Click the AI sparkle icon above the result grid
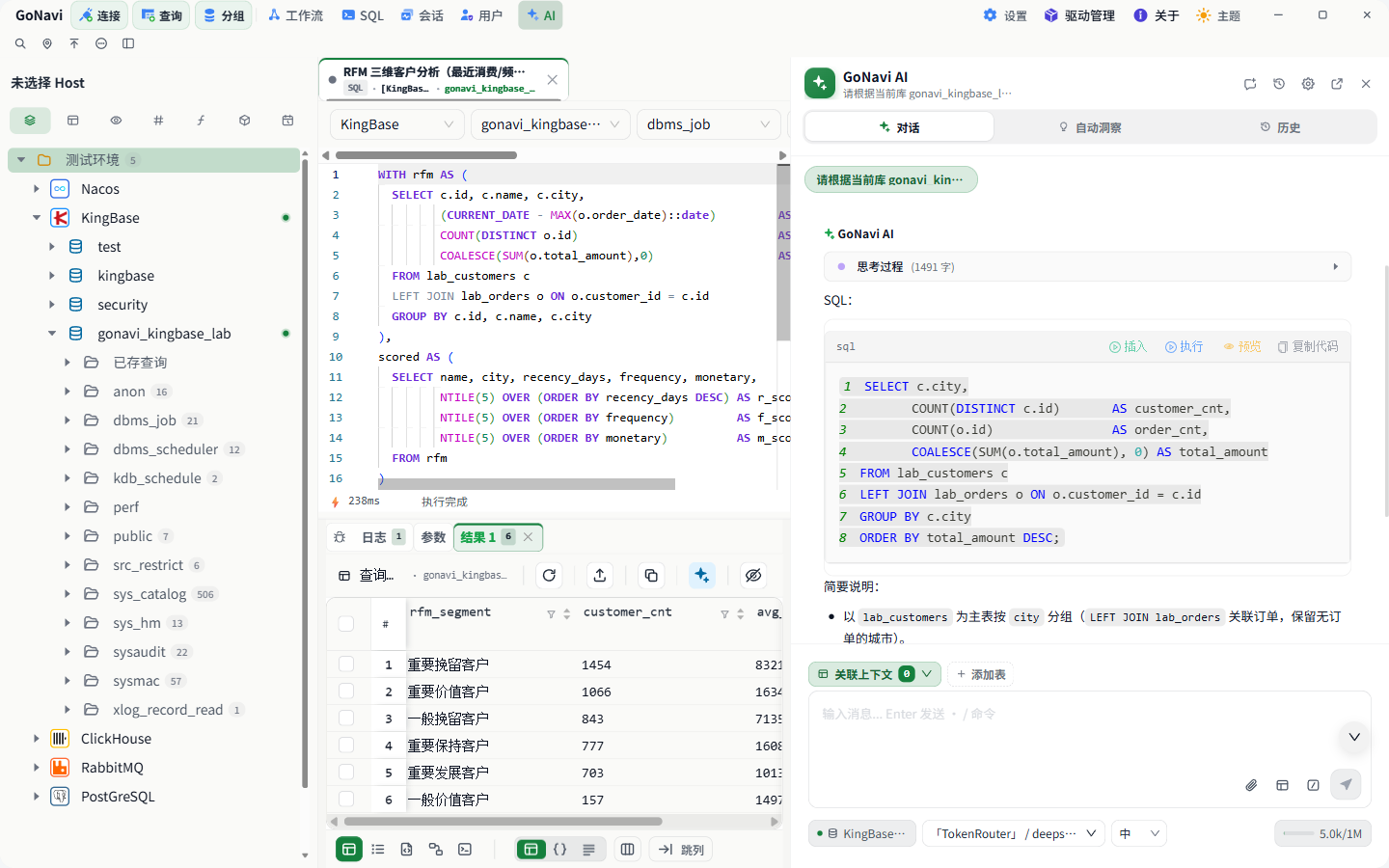 pyautogui.click(x=702, y=575)
